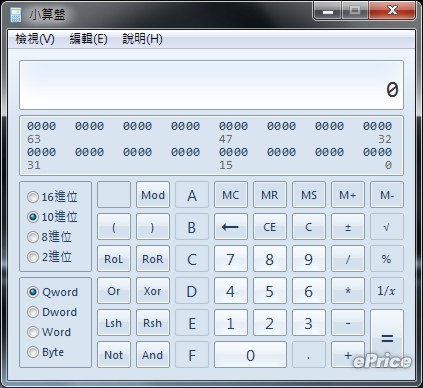Open the 檢視(V) menu
The height and width of the screenshot is (388, 423).
tap(35, 39)
